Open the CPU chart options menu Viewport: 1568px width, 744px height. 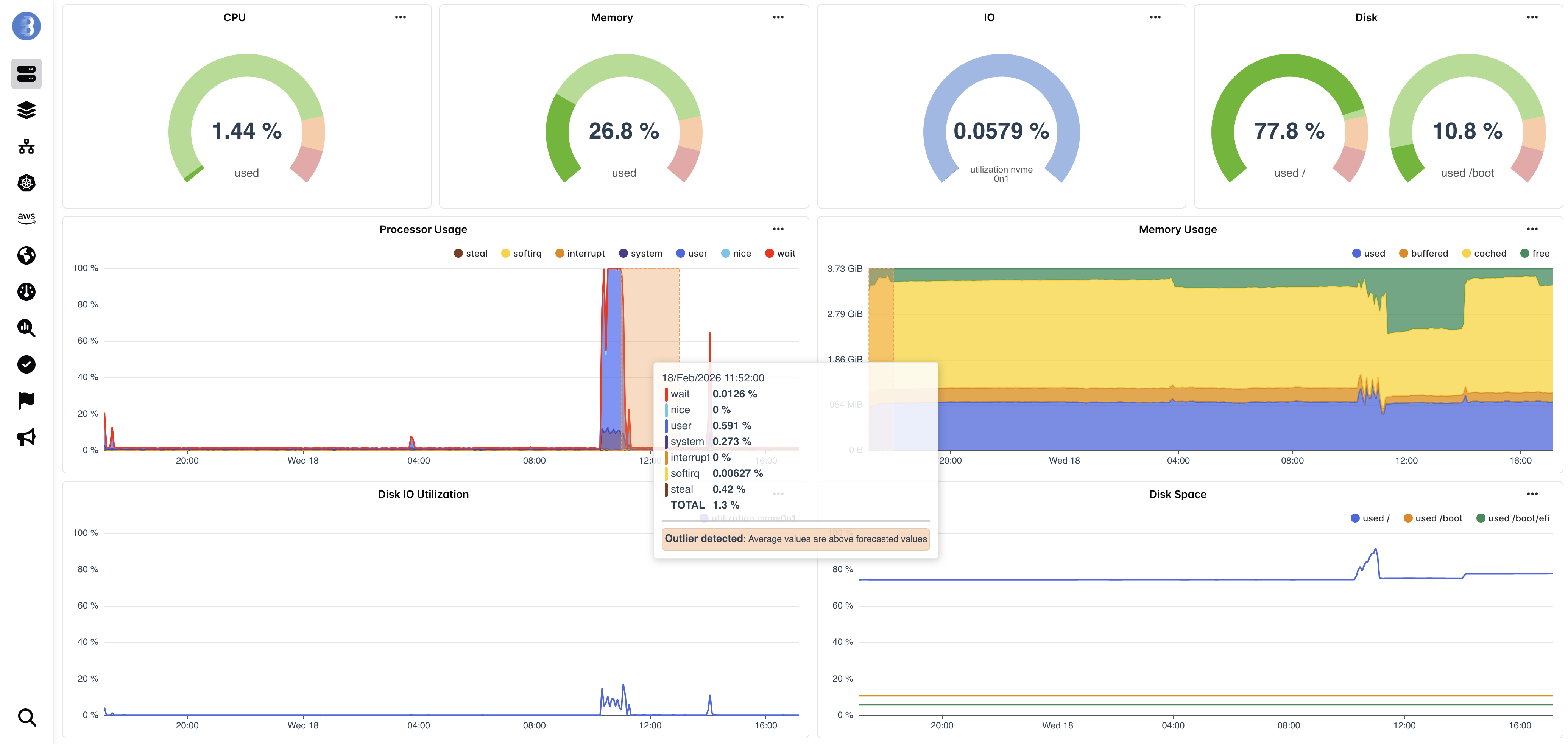click(401, 17)
